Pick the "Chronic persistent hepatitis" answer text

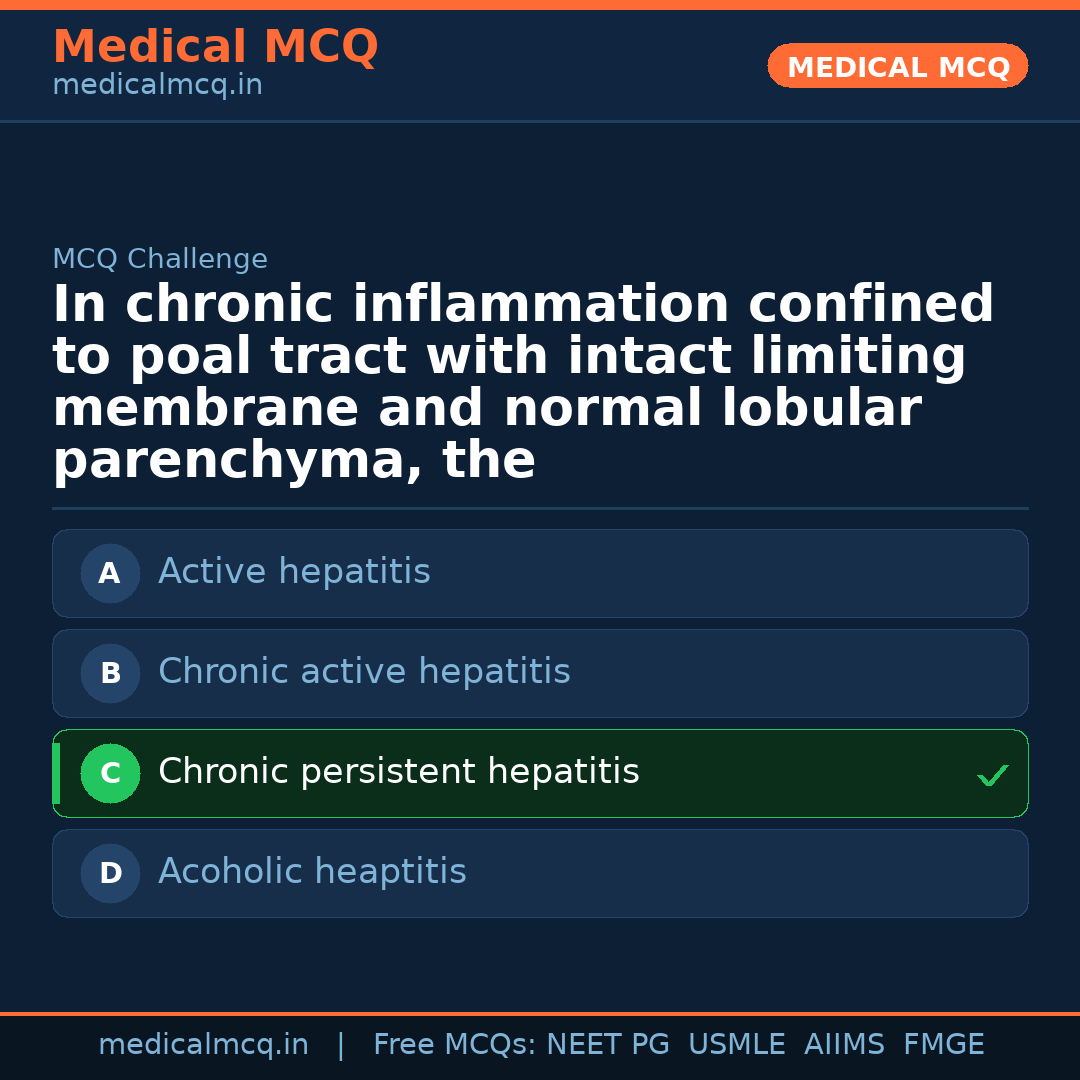pos(398,772)
